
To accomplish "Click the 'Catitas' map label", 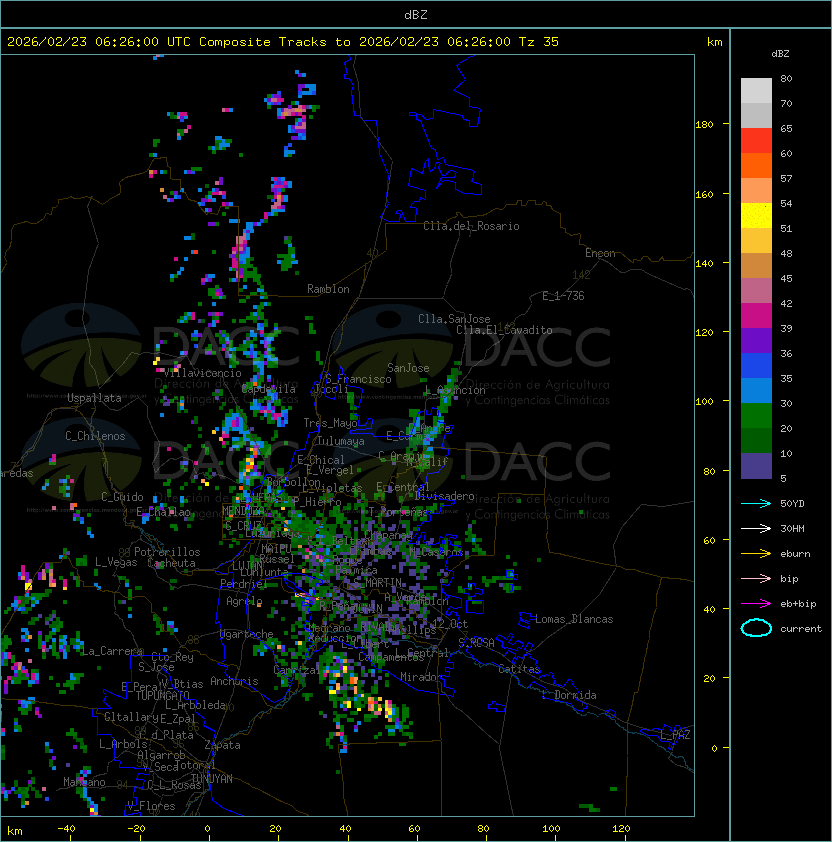I will (519, 669).
